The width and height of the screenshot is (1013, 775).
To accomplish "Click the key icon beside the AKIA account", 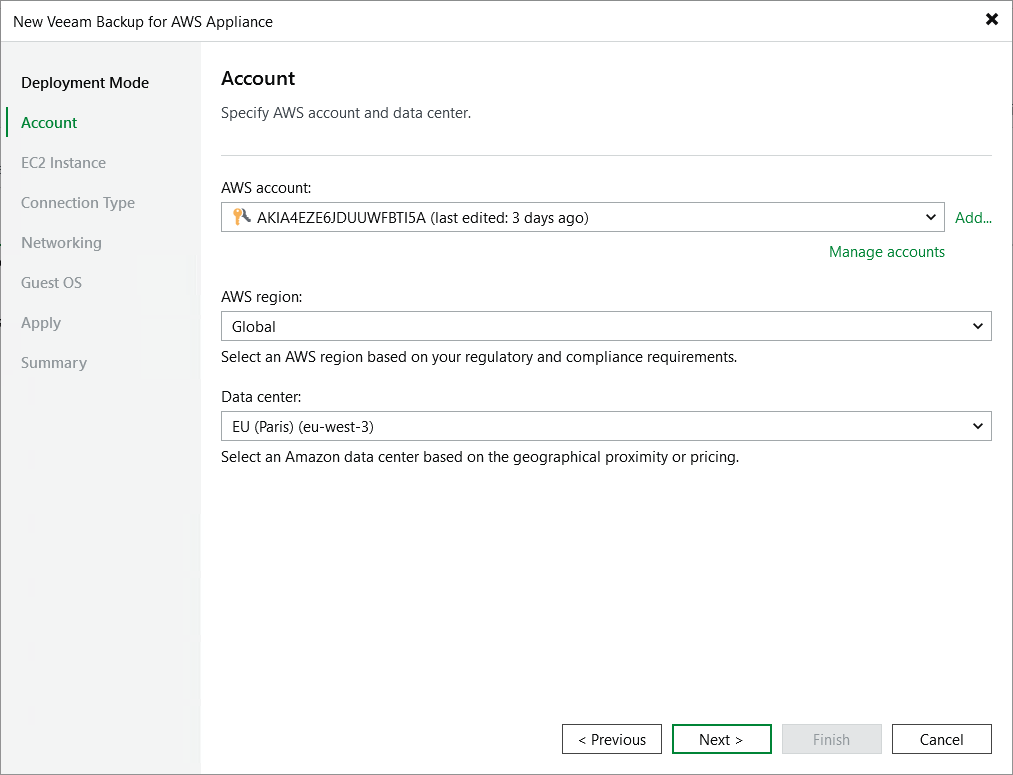I will point(237,217).
